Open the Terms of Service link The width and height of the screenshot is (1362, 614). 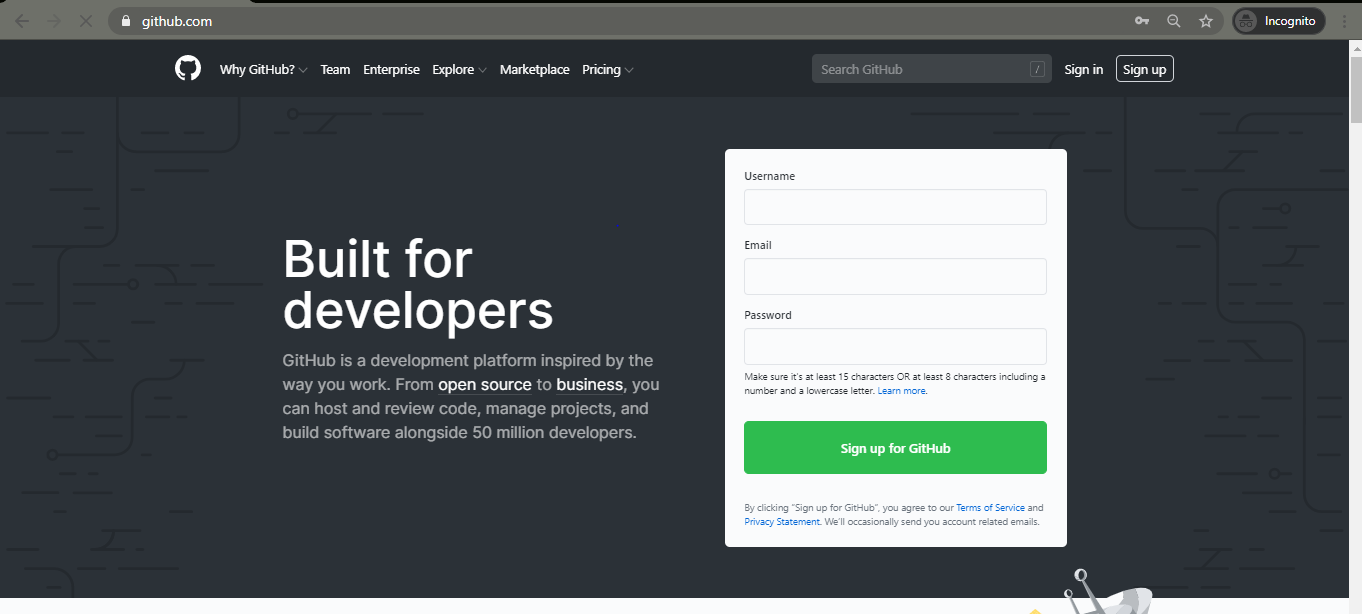click(x=990, y=508)
